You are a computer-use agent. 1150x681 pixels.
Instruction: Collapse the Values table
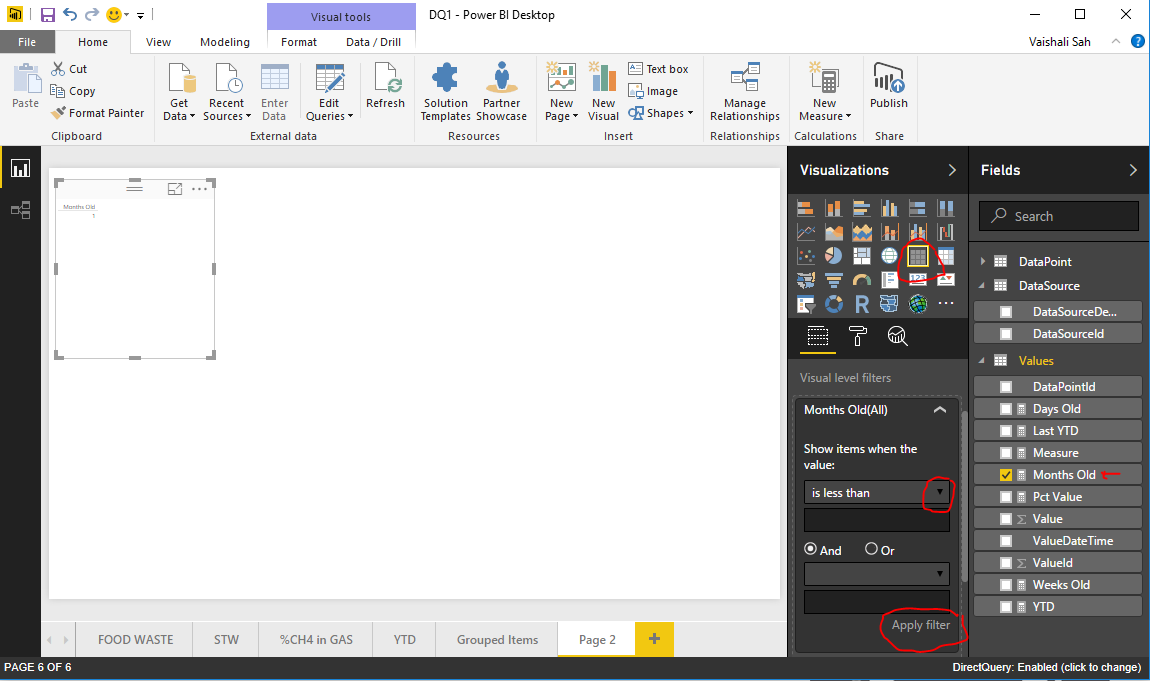coord(982,361)
